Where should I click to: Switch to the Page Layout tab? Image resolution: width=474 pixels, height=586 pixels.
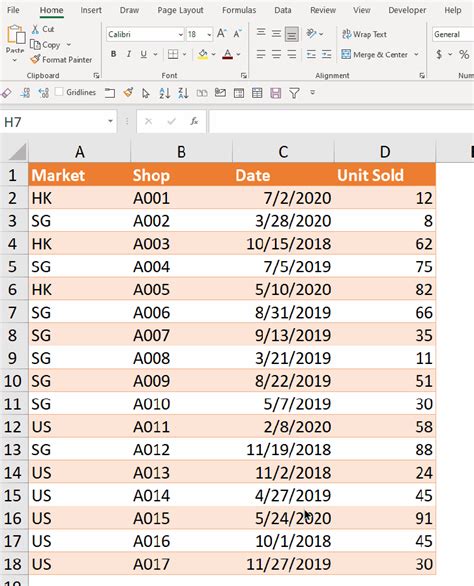(x=180, y=10)
